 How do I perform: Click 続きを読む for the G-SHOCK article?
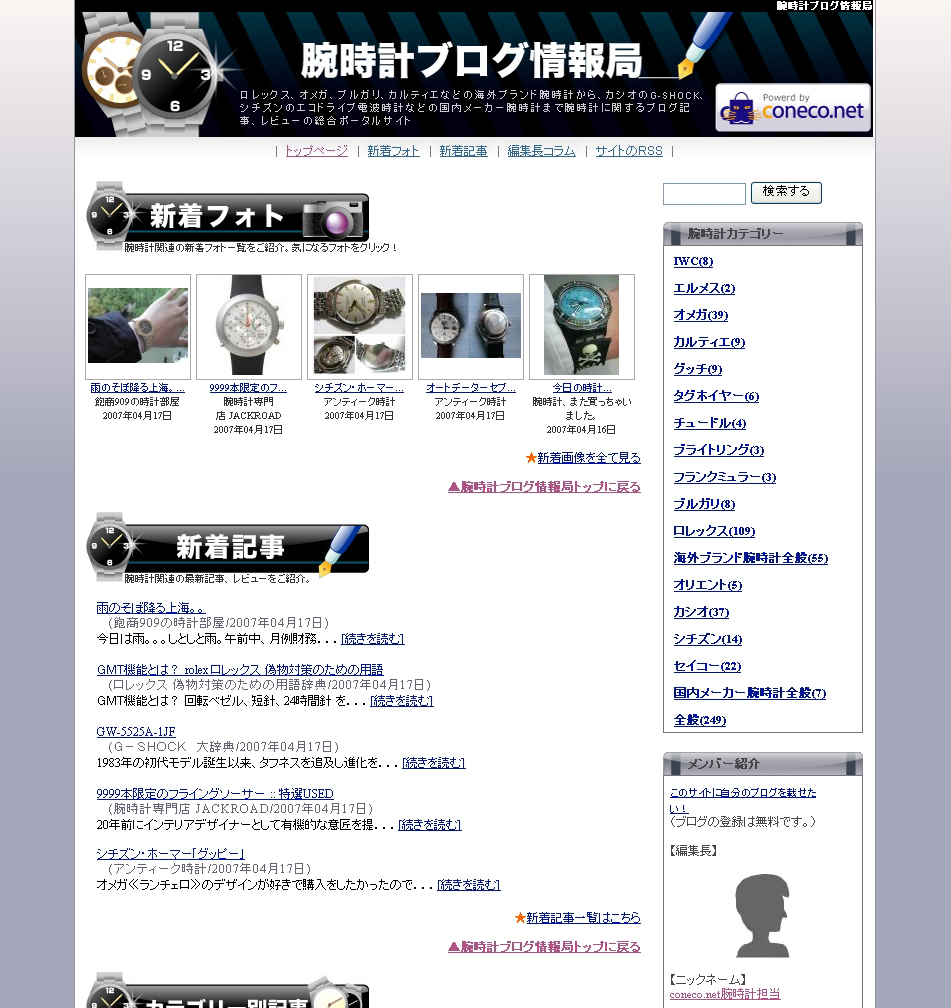[x=434, y=762]
